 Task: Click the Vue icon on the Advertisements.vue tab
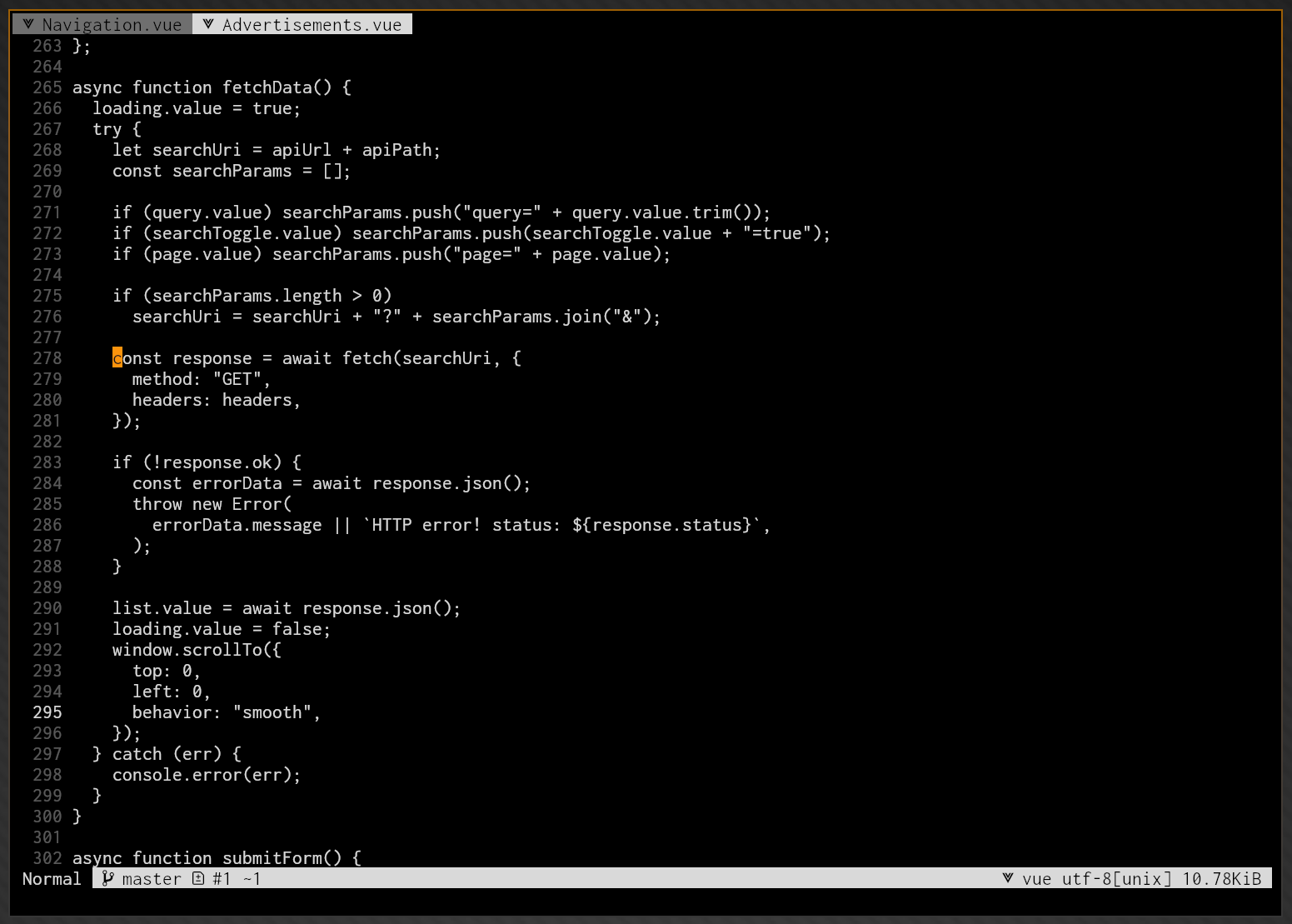207,24
